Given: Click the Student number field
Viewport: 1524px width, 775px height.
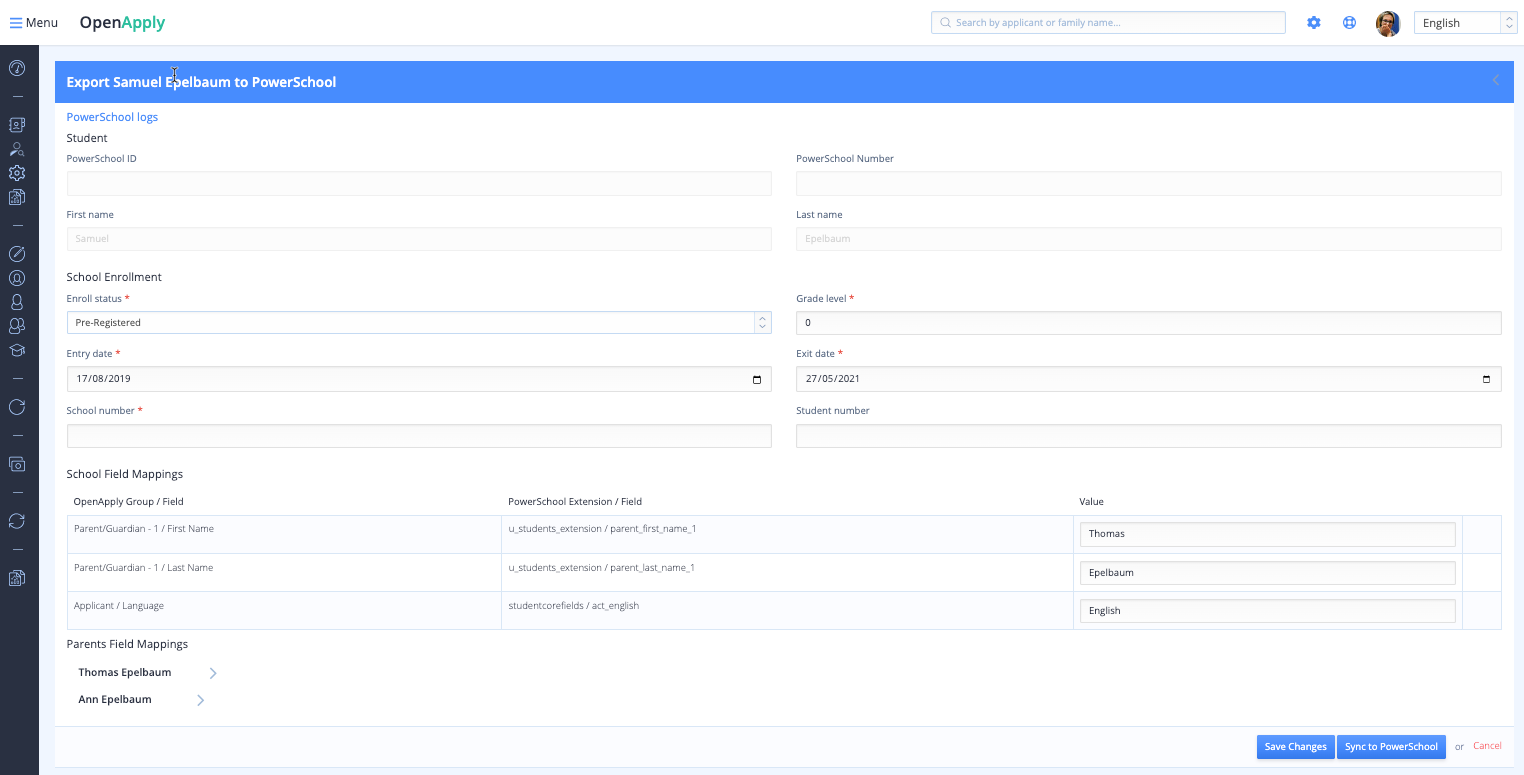Looking at the screenshot, I should pos(1148,436).
